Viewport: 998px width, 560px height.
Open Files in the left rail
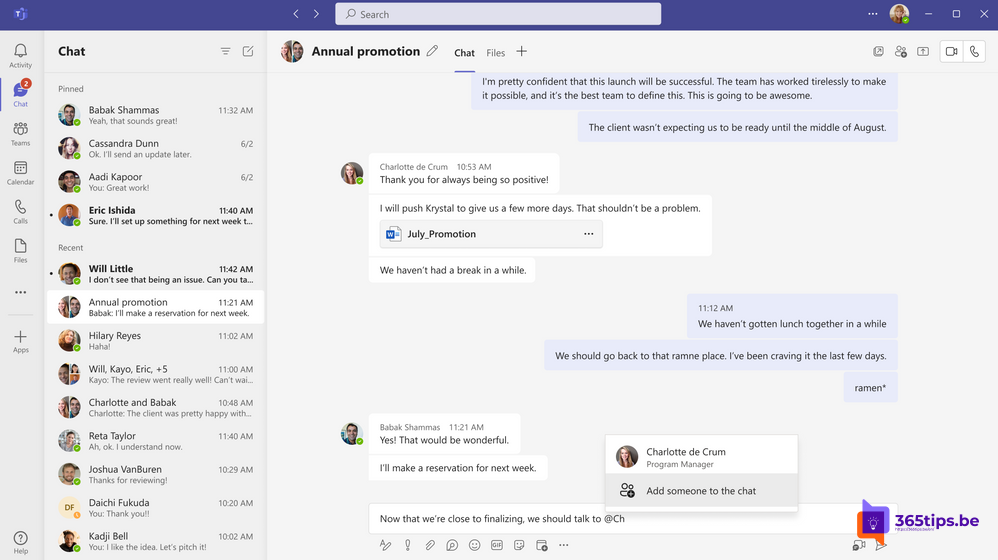20,250
